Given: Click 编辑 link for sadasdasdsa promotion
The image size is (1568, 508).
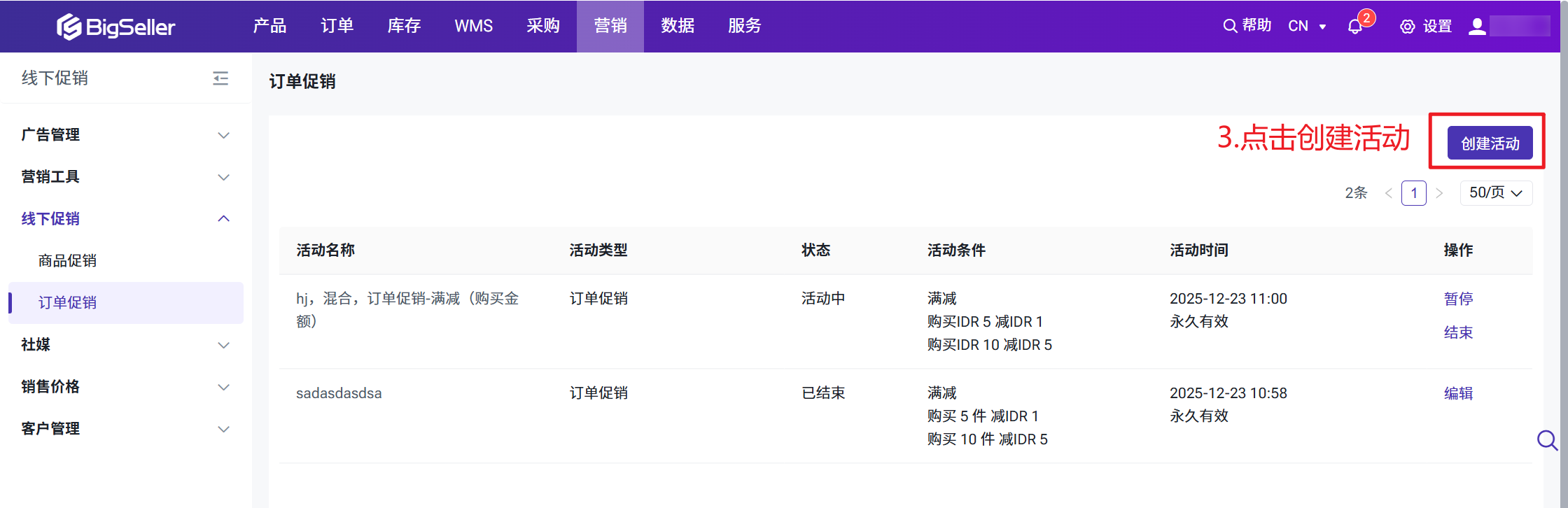Looking at the screenshot, I should click(1458, 393).
